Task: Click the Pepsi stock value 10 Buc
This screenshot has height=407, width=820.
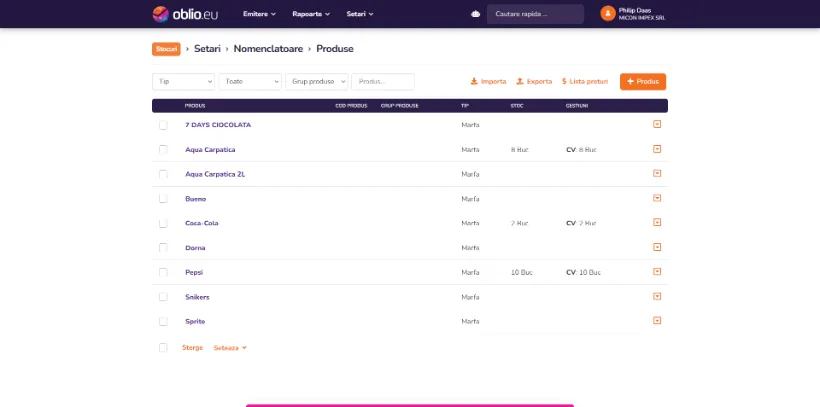Action: click(521, 273)
